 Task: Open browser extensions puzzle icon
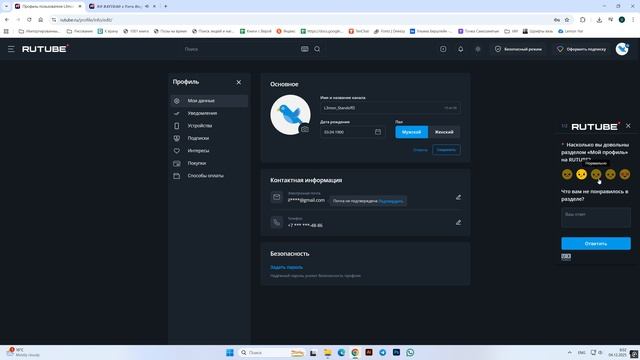pos(583,20)
